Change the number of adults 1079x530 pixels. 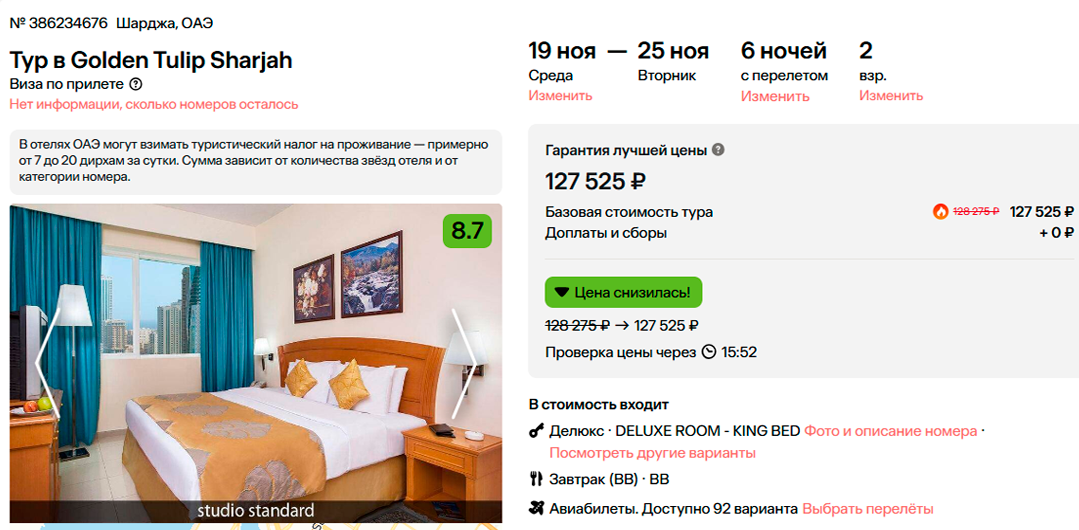(x=890, y=96)
